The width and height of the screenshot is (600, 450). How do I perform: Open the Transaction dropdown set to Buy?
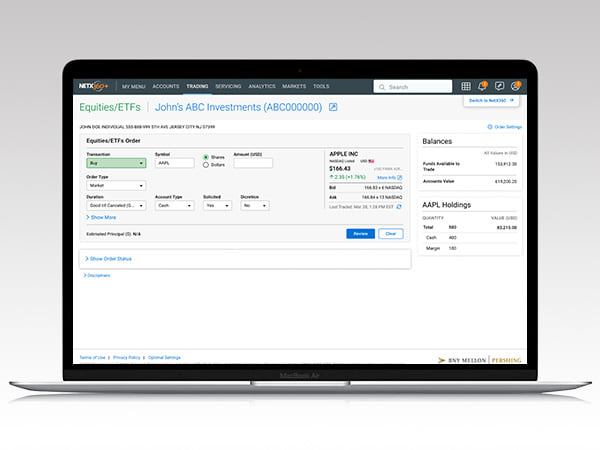[116, 162]
